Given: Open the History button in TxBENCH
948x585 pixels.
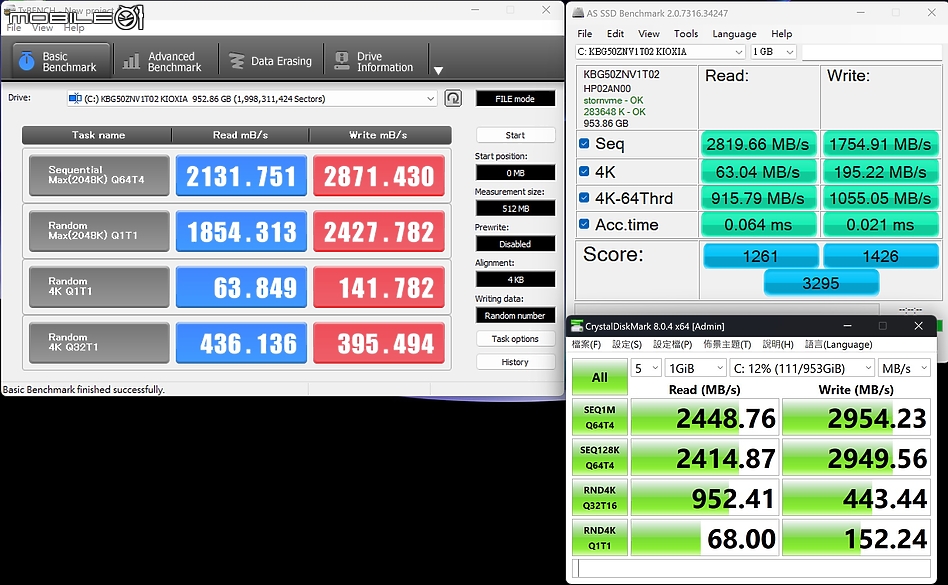Looking at the screenshot, I should click(x=515, y=362).
